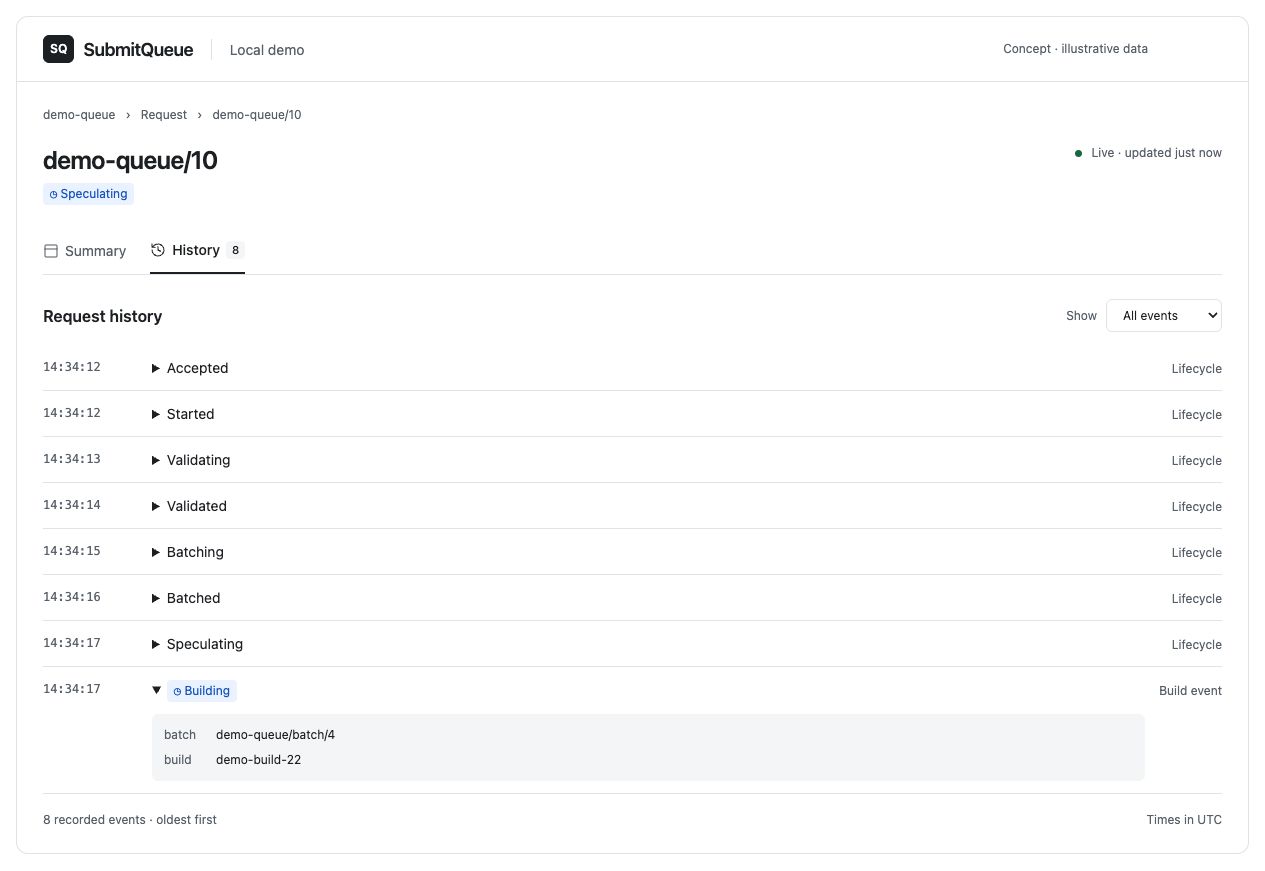
Task: Click the build value demo-build-22
Action: pos(258,760)
